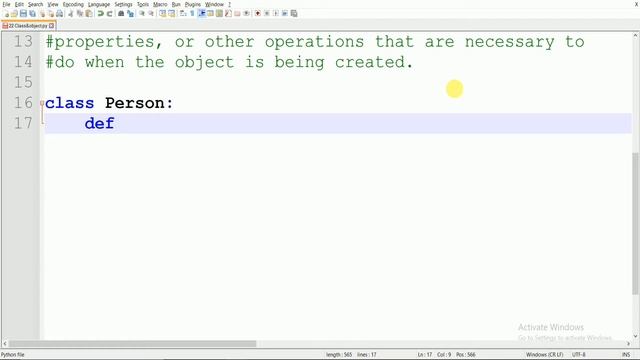The width and height of the screenshot is (640, 360).
Task: Open the Run menu
Action: 176,4
